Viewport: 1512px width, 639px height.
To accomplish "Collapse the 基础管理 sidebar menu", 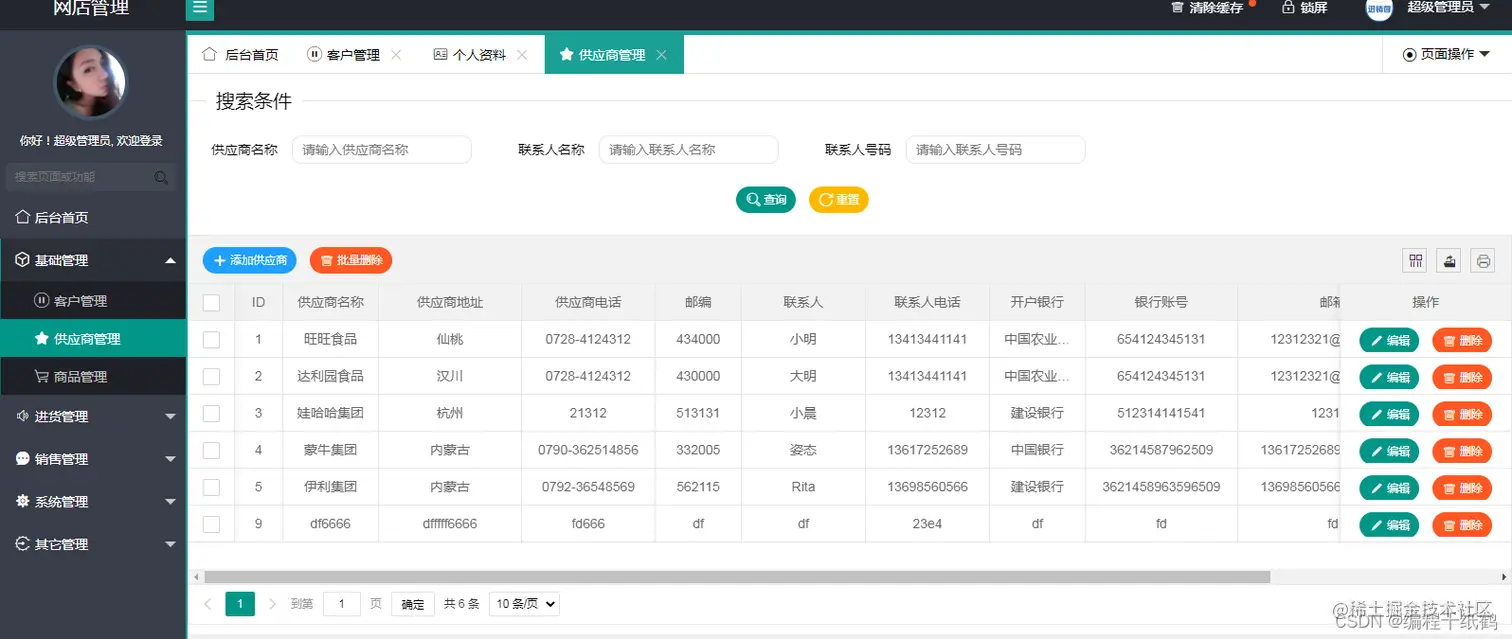I will (x=93, y=260).
